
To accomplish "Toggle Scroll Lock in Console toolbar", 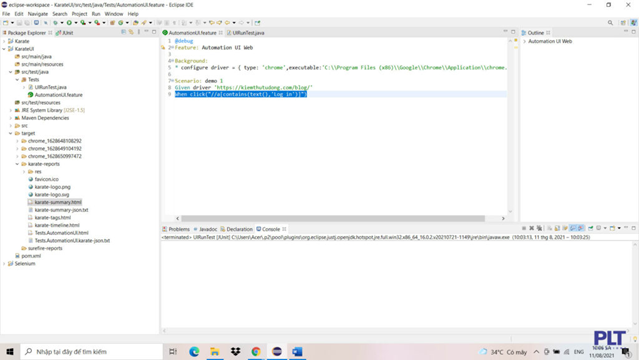I will point(557,228).
